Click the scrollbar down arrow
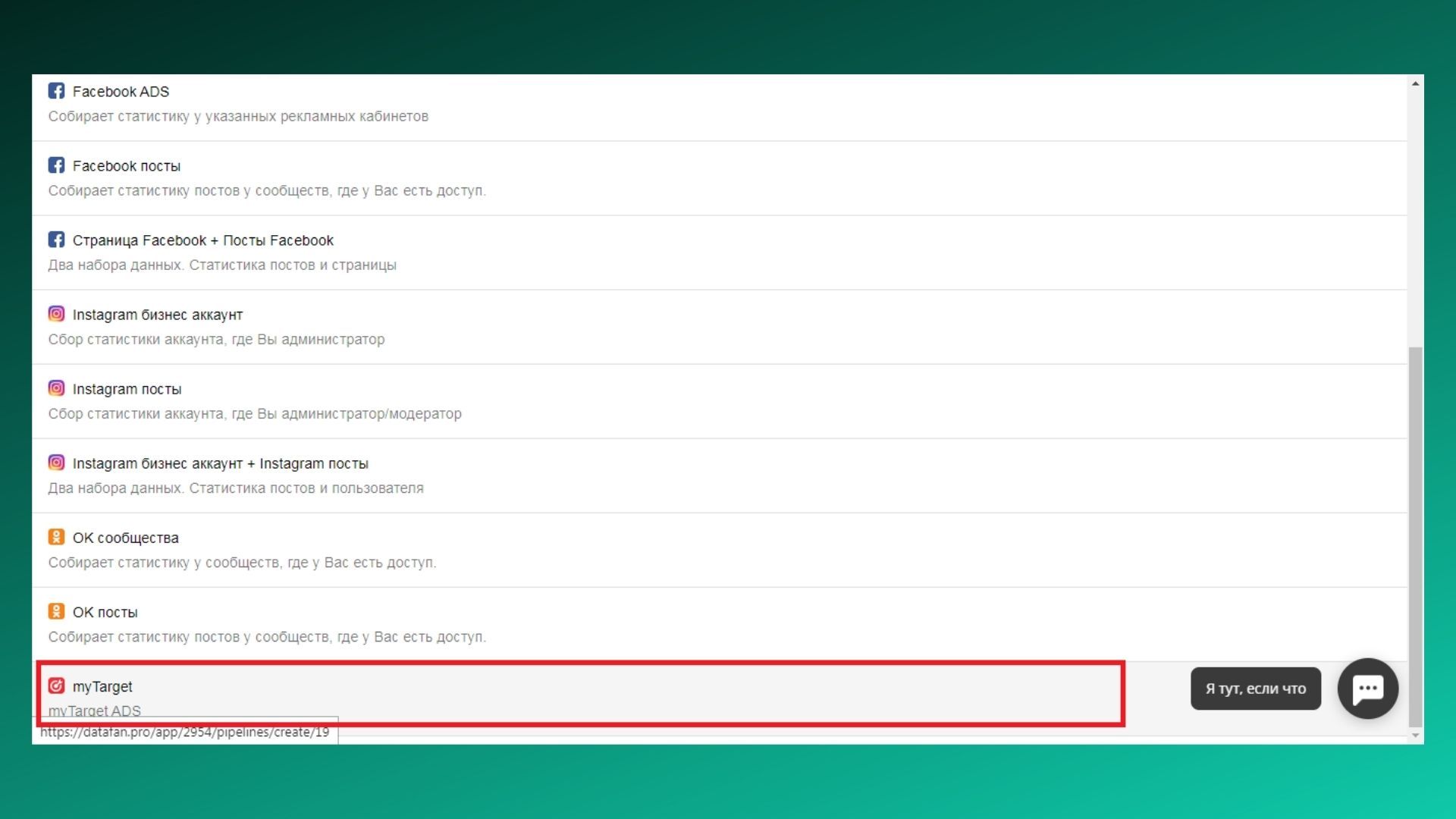The width and height of the screenshot is (1456, 819). (1415, 736)
